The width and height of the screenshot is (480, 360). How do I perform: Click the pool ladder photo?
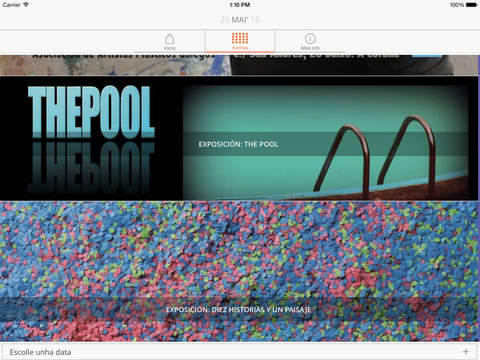tap(326, 142)
